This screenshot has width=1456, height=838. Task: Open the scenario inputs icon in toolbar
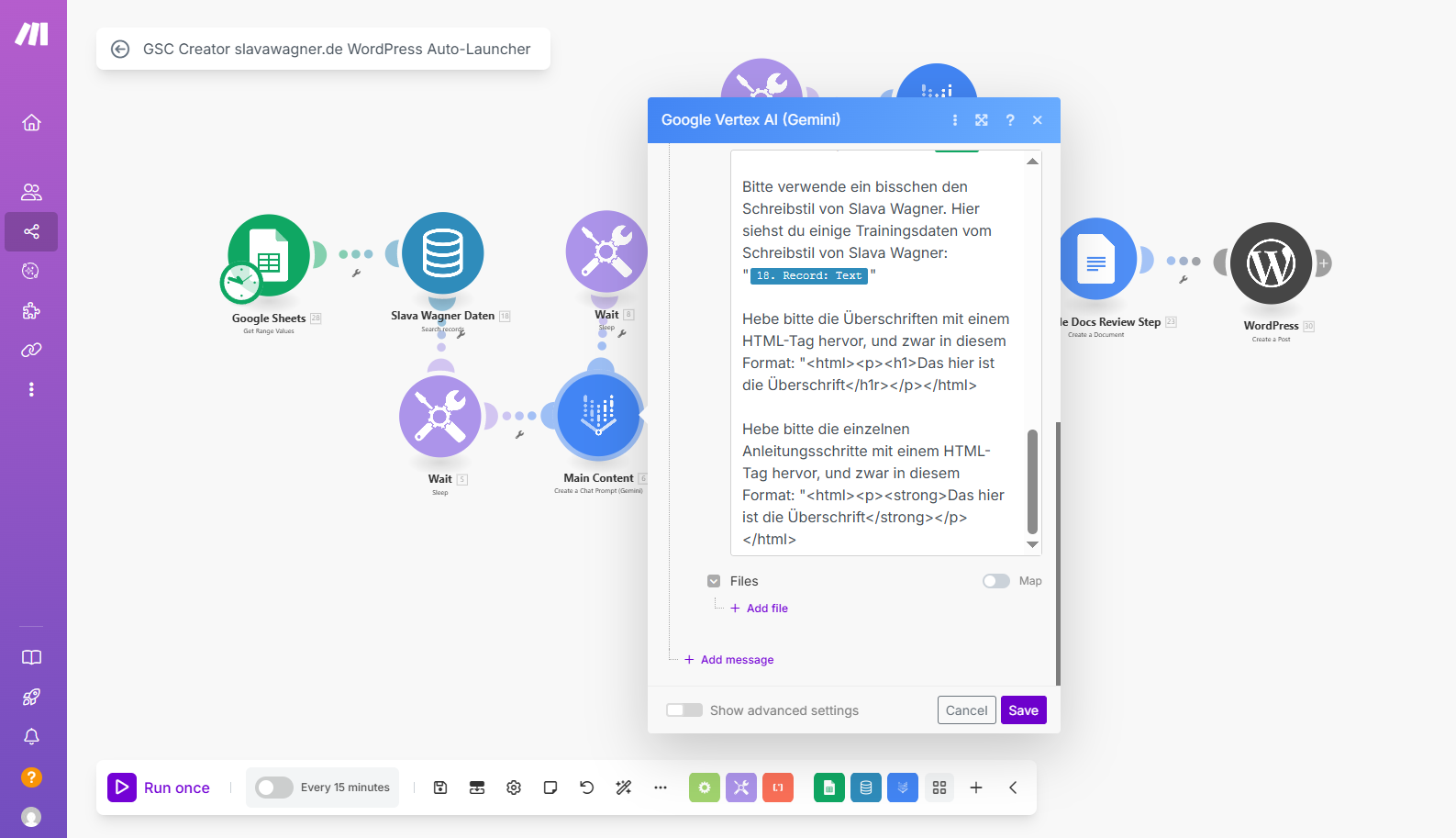tap(477, 788)
